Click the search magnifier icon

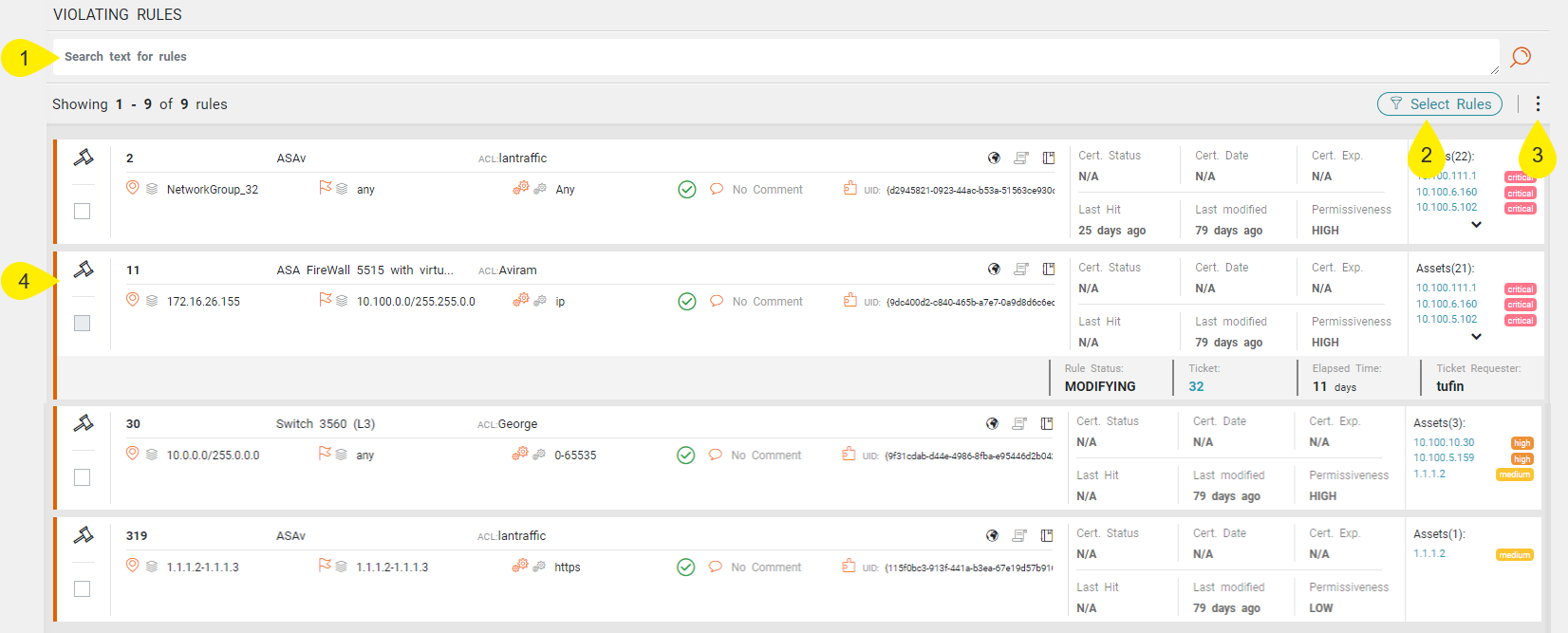(1520, 57)
